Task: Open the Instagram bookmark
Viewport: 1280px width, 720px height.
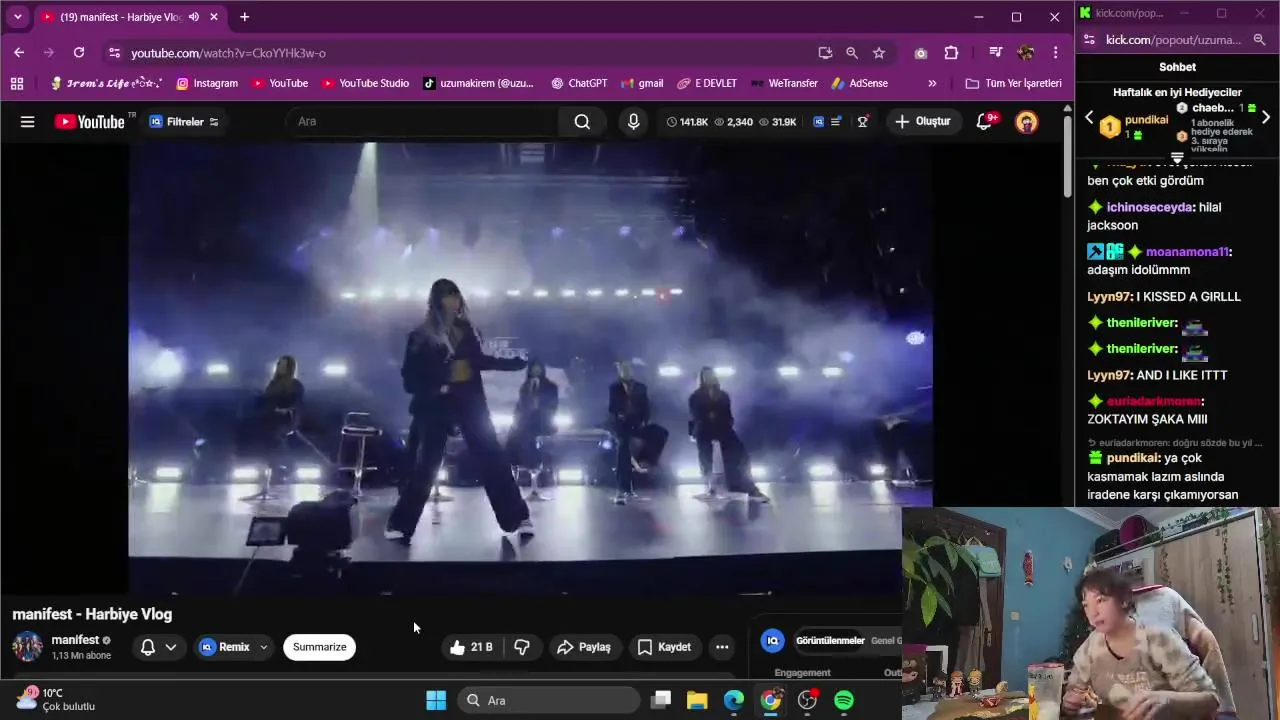Action: coord(207,83)
